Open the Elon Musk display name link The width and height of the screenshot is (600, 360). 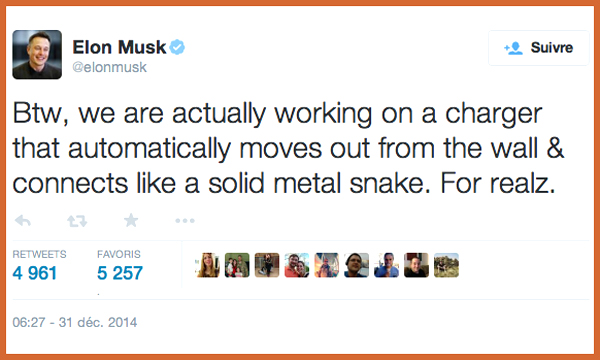coord(119,47)
